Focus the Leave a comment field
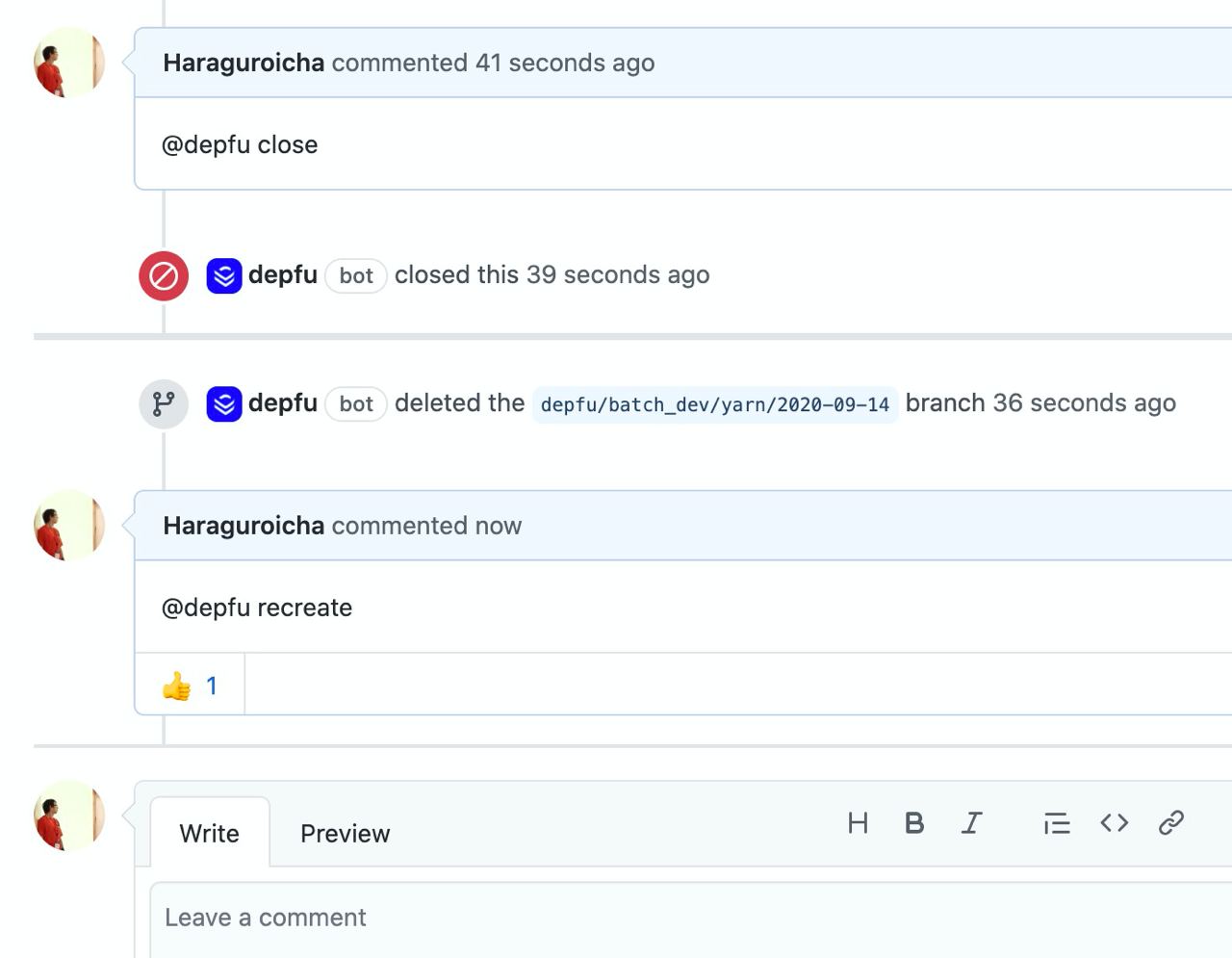The image size is (1232, 958). coord(691,919)
